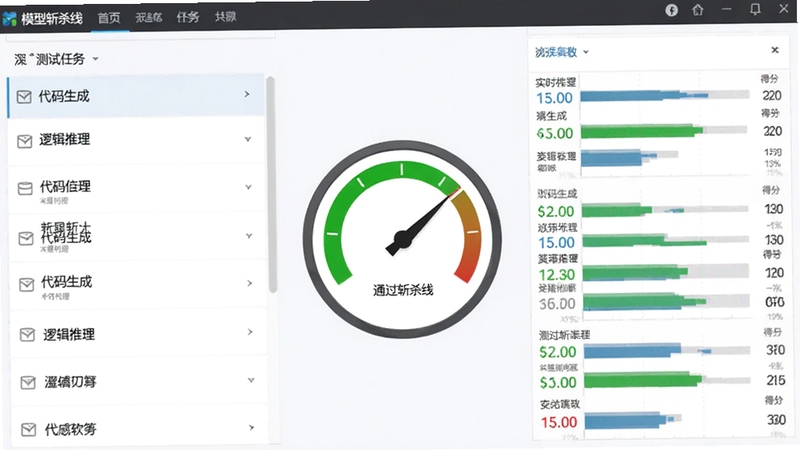Expand chevron on highlighted 代码生成 row
The width and height of the screenshot is (800, 450).
point(247,94)
